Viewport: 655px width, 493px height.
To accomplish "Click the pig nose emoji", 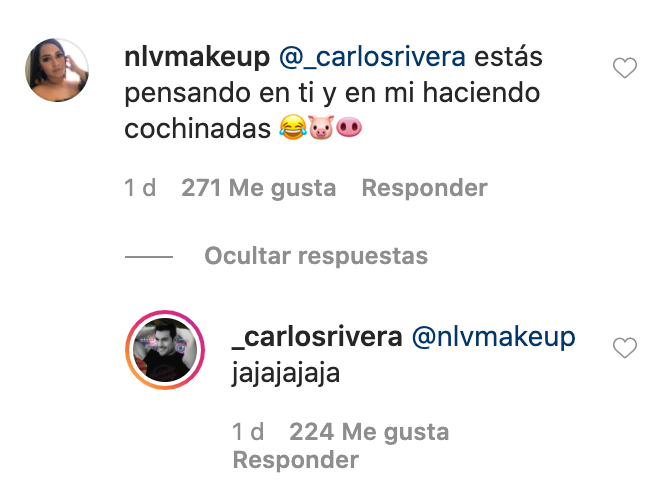I will 349,127.
